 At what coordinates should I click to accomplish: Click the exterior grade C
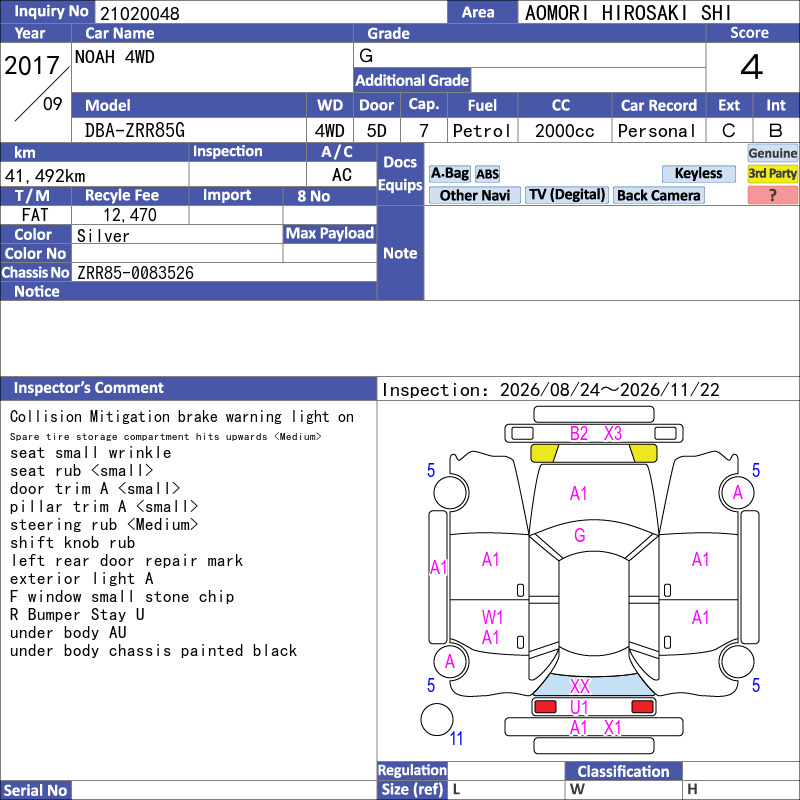coord(729,131)
